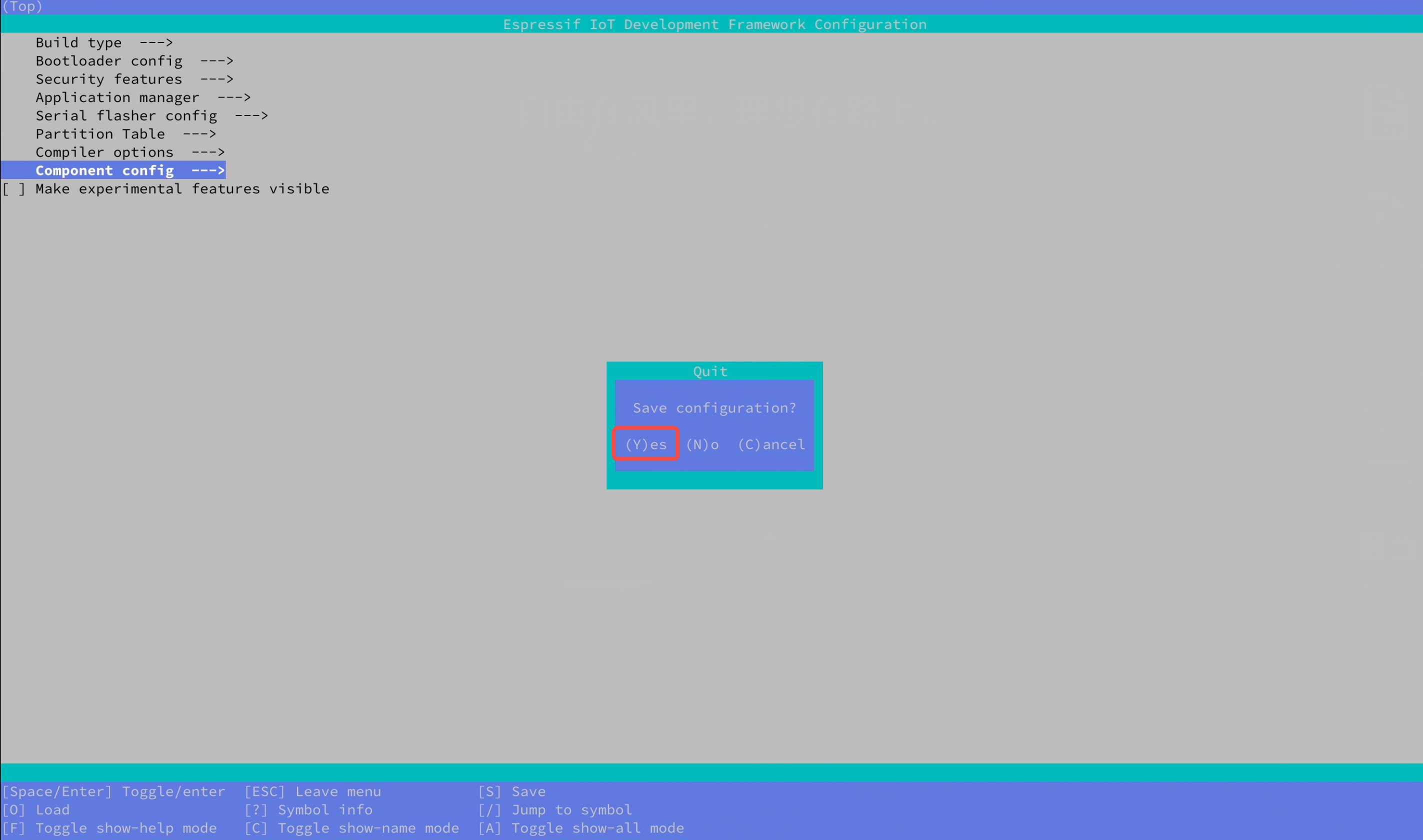Click the [O] Load hint
Image resolution: width=1423 pixels, height=840 pixels.
point(35,809)
